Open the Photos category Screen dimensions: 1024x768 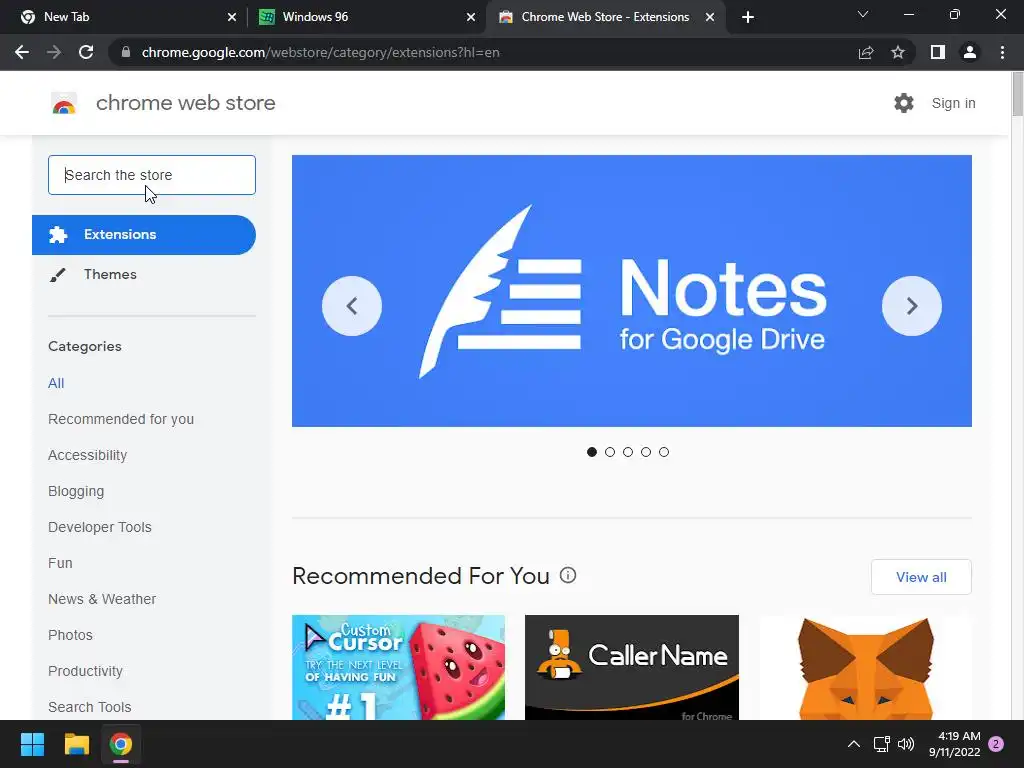pyautogui.click(x=71, y=635)
